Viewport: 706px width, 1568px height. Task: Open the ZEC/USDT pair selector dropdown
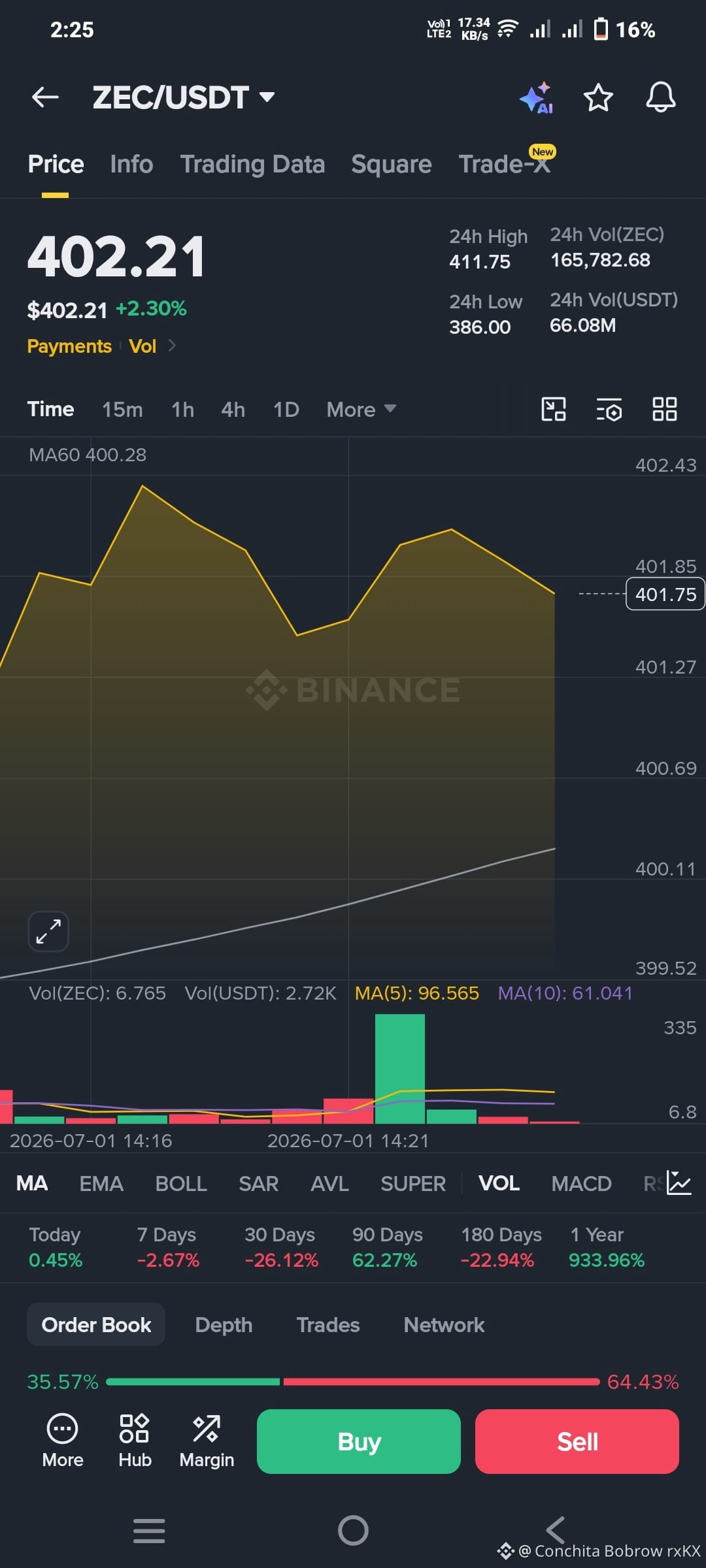tap(184, 97)
